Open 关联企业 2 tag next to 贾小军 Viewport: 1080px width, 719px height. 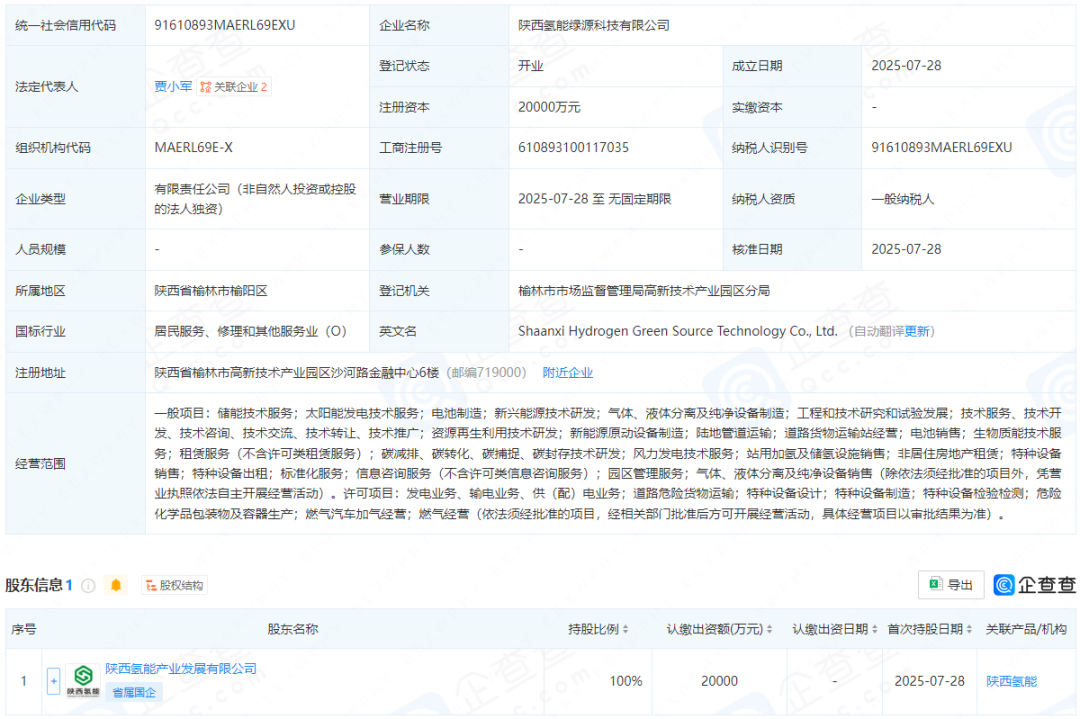(x=233, y=87)
